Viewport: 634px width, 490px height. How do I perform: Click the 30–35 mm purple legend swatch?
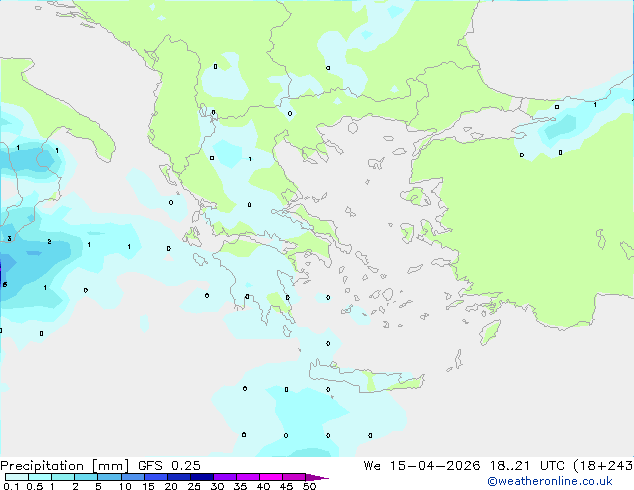click(x=224, y=477)
